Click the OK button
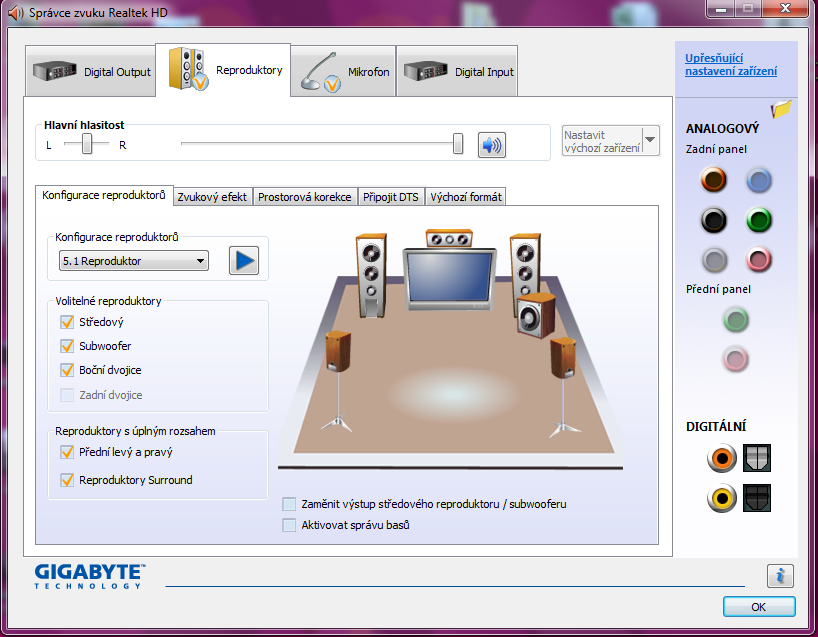Viewport: 818px width, 637px height. (759, 607)
